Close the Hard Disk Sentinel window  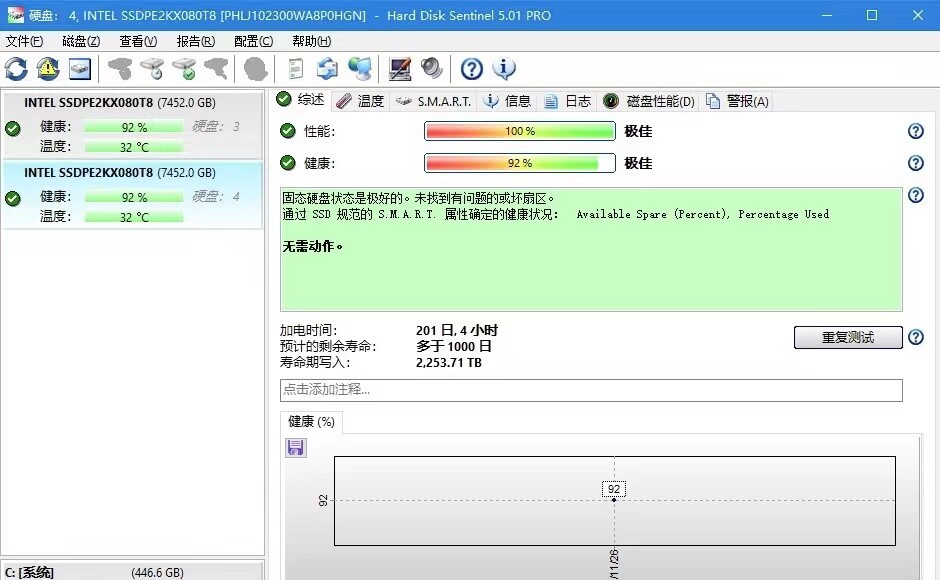[918, 15]
